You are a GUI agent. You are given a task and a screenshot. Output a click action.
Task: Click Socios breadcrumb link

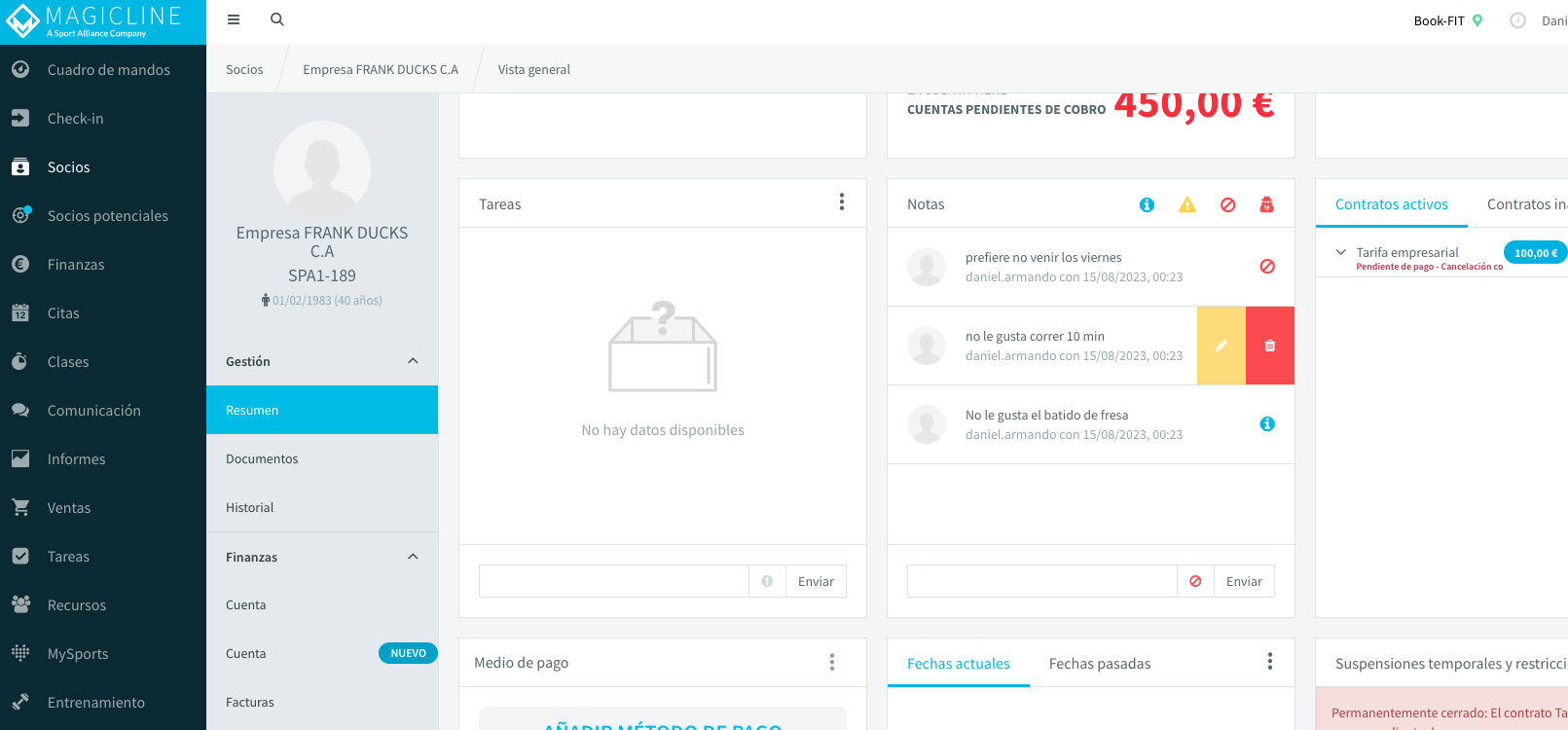tap(244, 70)
